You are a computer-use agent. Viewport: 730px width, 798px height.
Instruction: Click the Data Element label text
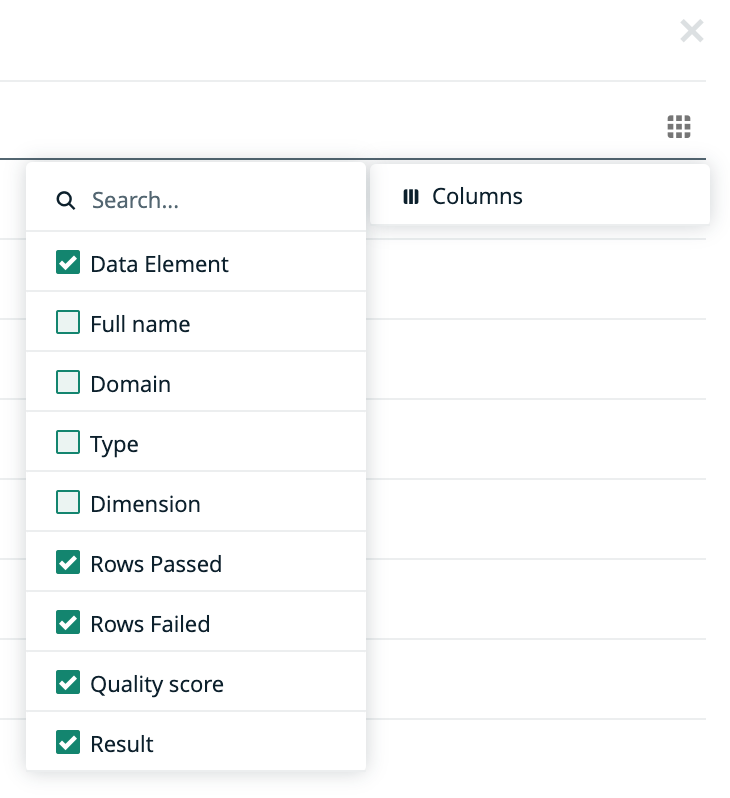(x=159, y=265)
